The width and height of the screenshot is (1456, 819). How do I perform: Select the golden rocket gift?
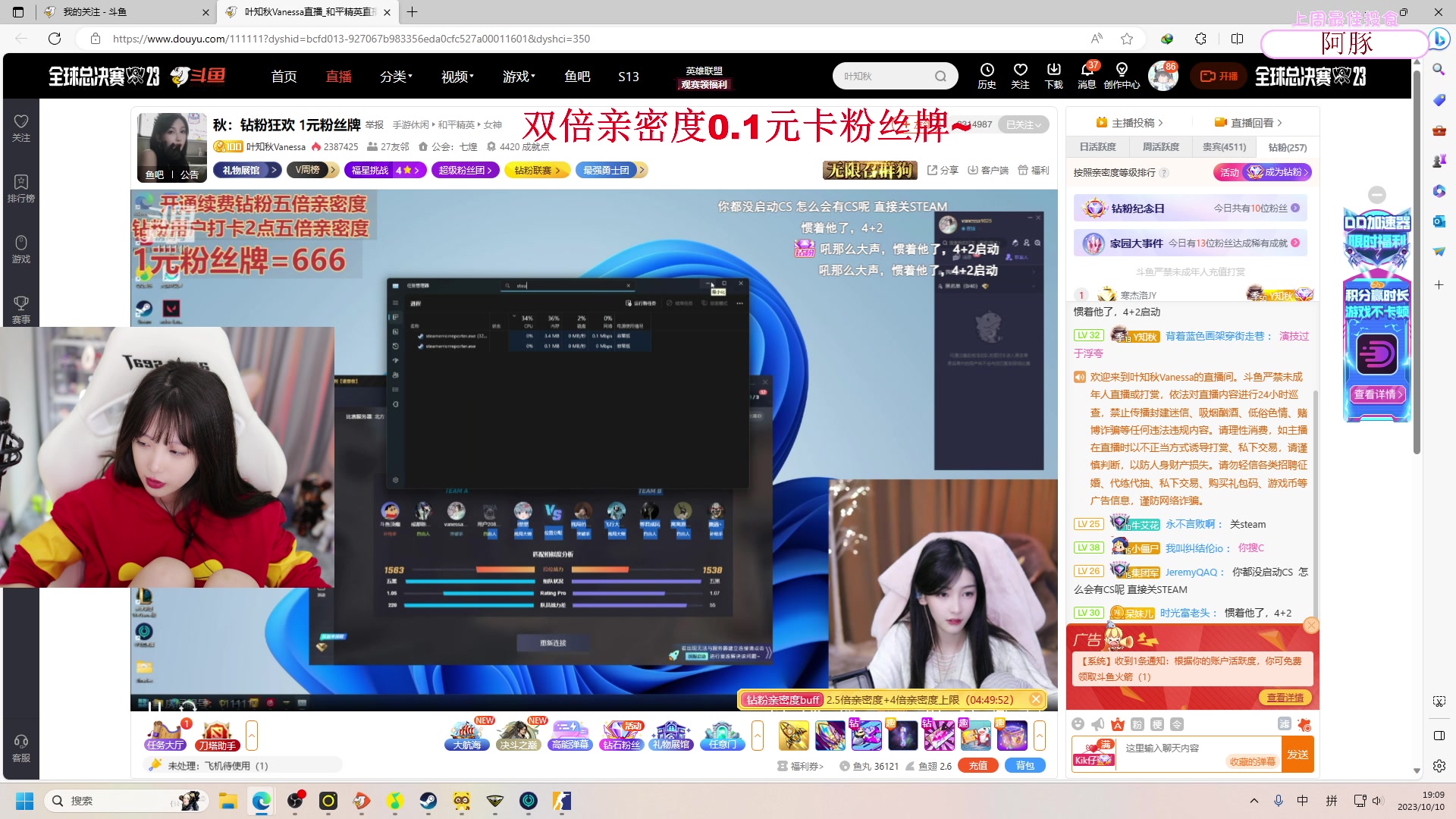[793, 736]
